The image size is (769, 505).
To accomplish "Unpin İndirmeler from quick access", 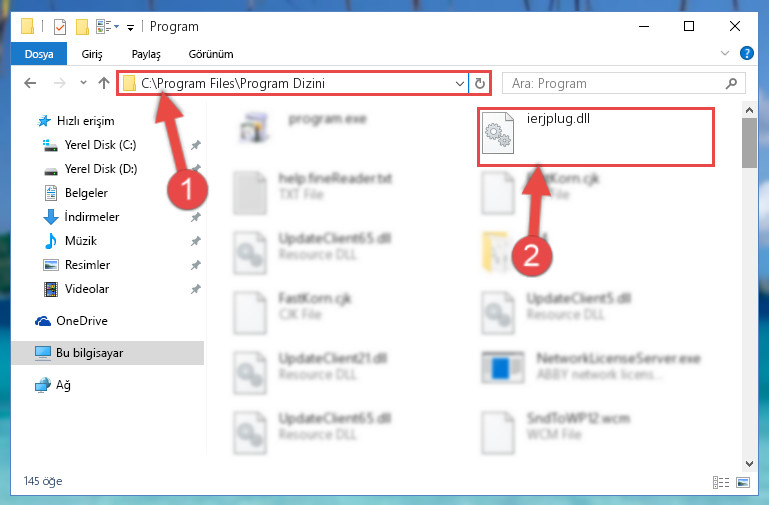I will tap(196, 217).
